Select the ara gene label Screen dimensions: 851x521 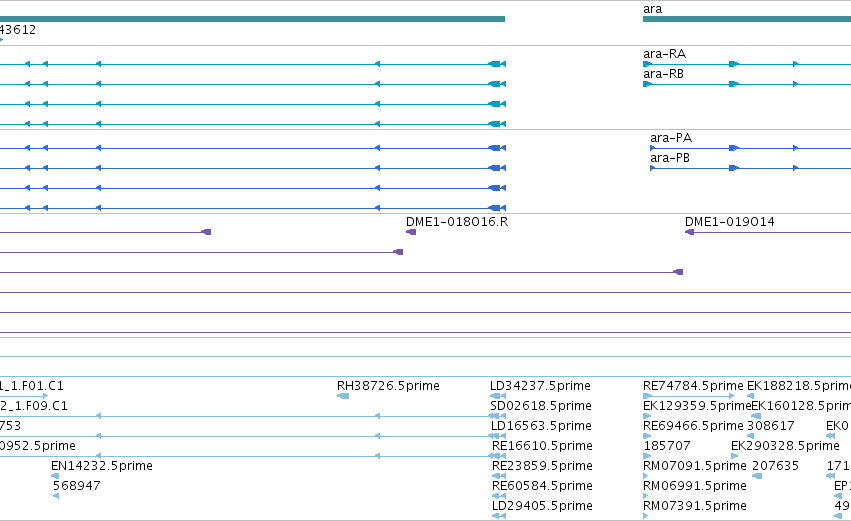pos(652,9)
